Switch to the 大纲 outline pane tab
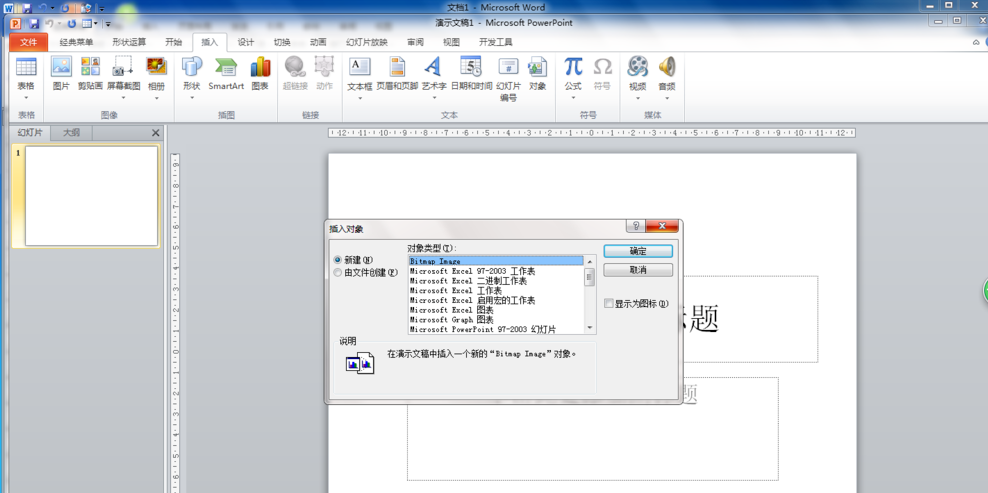Image resolution: width=988 pixels, height=493 pixels. [72, 132]
